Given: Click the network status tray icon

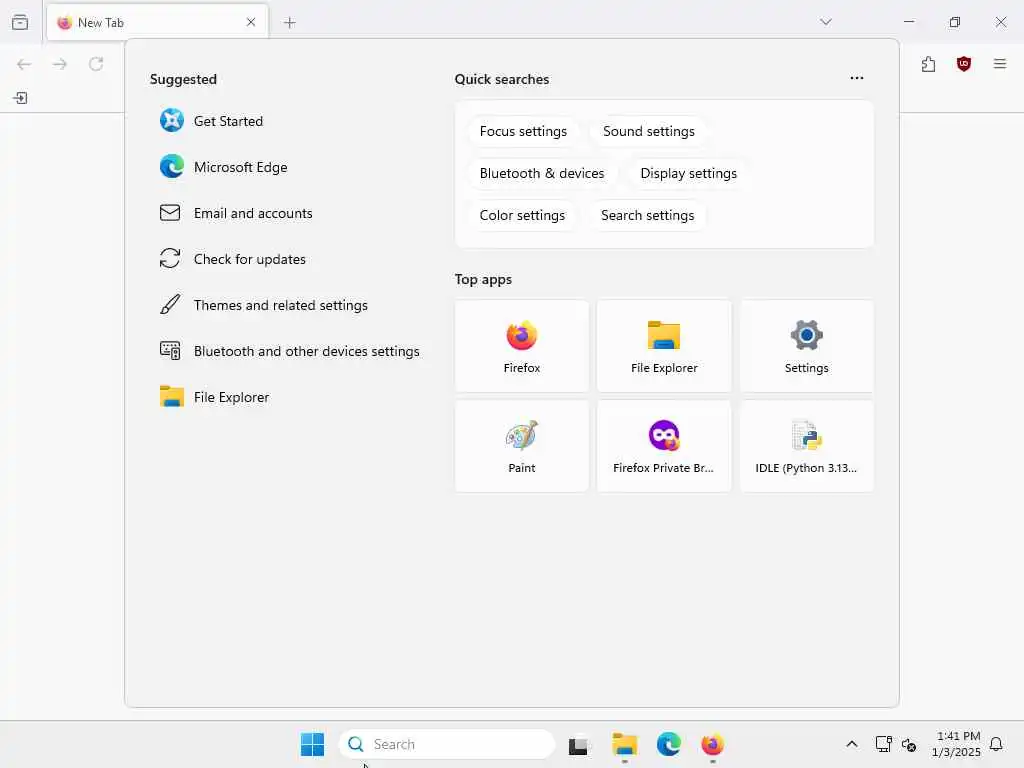Looking at the screenshot, I should (884, 744).
